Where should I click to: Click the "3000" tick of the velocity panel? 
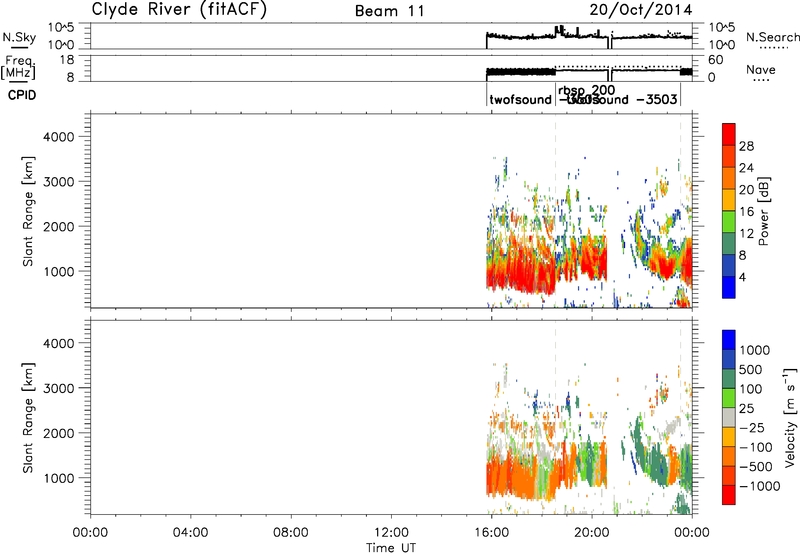[59, 388]
